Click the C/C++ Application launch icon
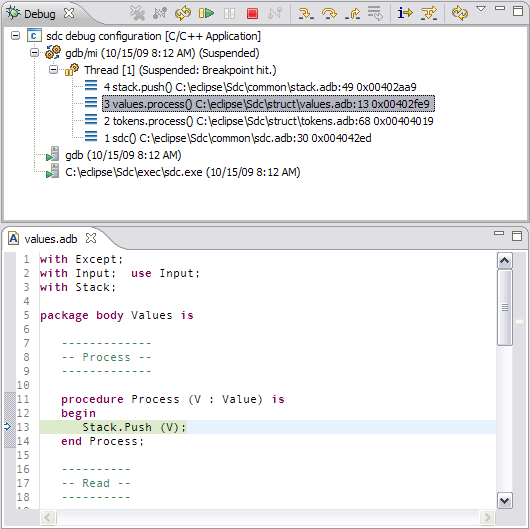This screenshot has height=529, width=530. (x=34, y=36)
